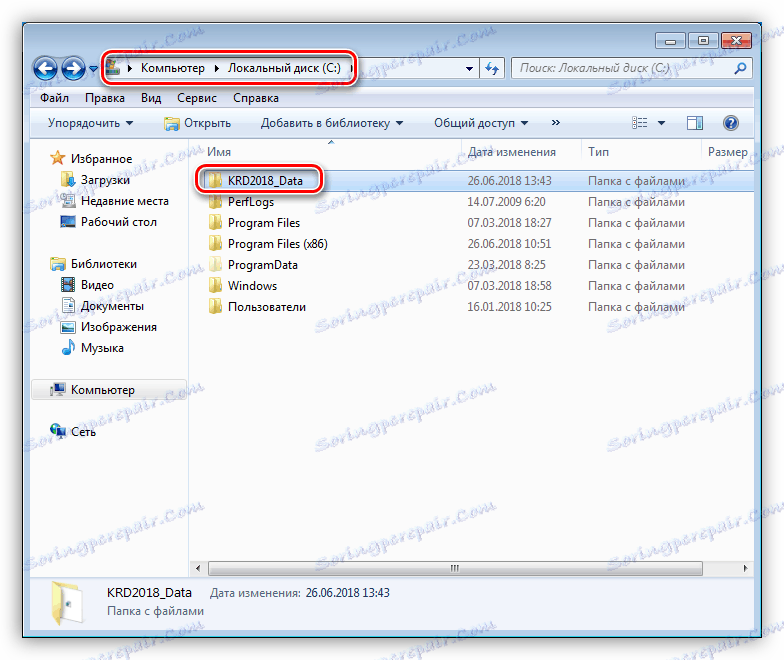Select the Пользователи folder icon

pyautogui.click(x=215, y=306)
